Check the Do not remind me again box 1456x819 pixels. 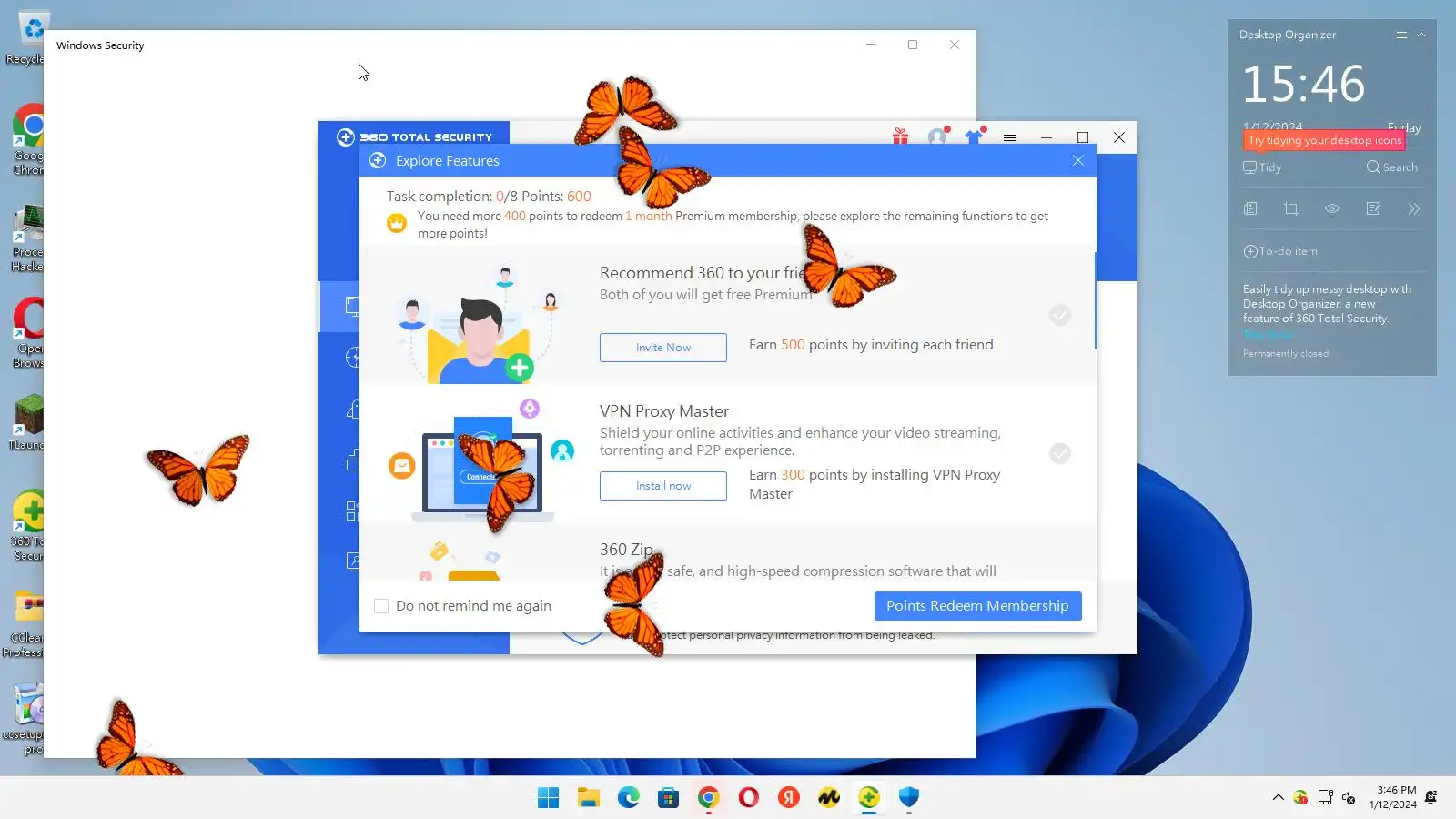tap(381, 606)
